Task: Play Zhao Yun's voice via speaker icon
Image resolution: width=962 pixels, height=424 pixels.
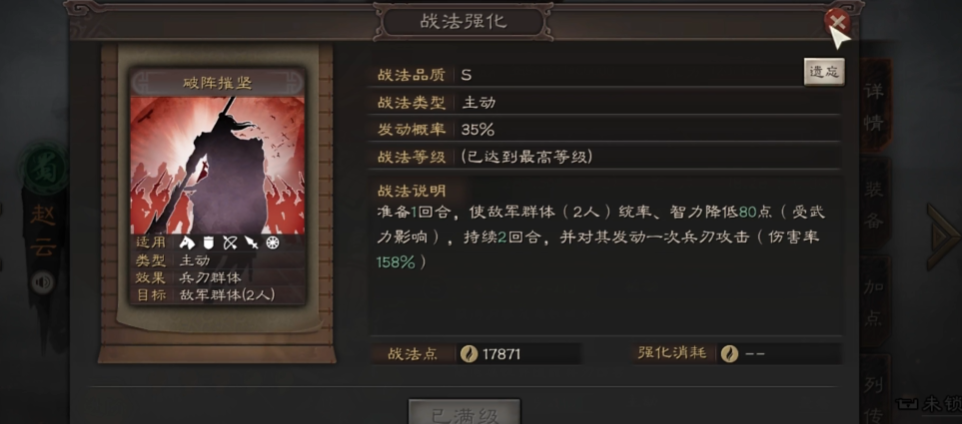Action: coord(42,282)
